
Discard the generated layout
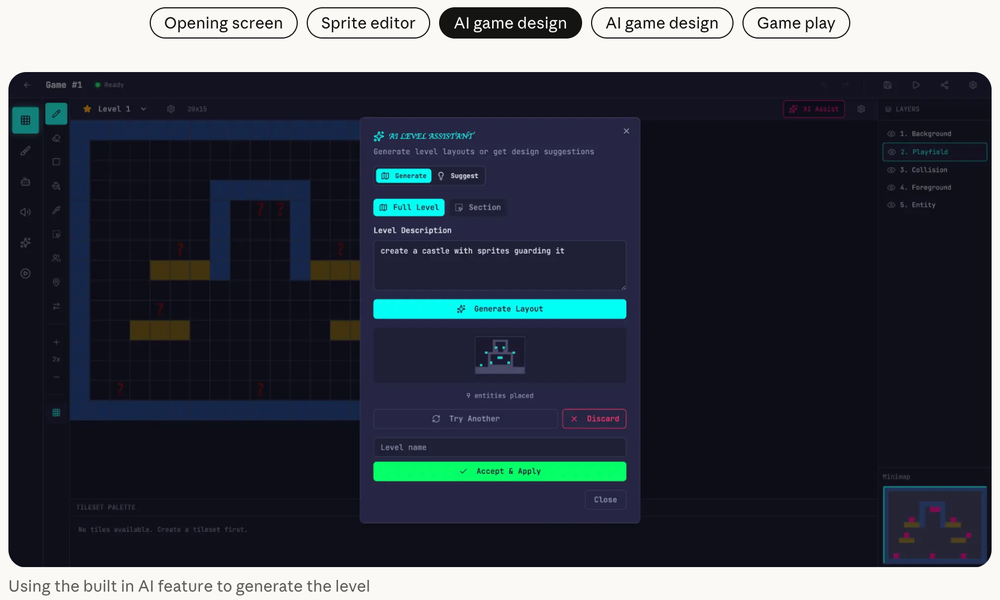(594, 419)
